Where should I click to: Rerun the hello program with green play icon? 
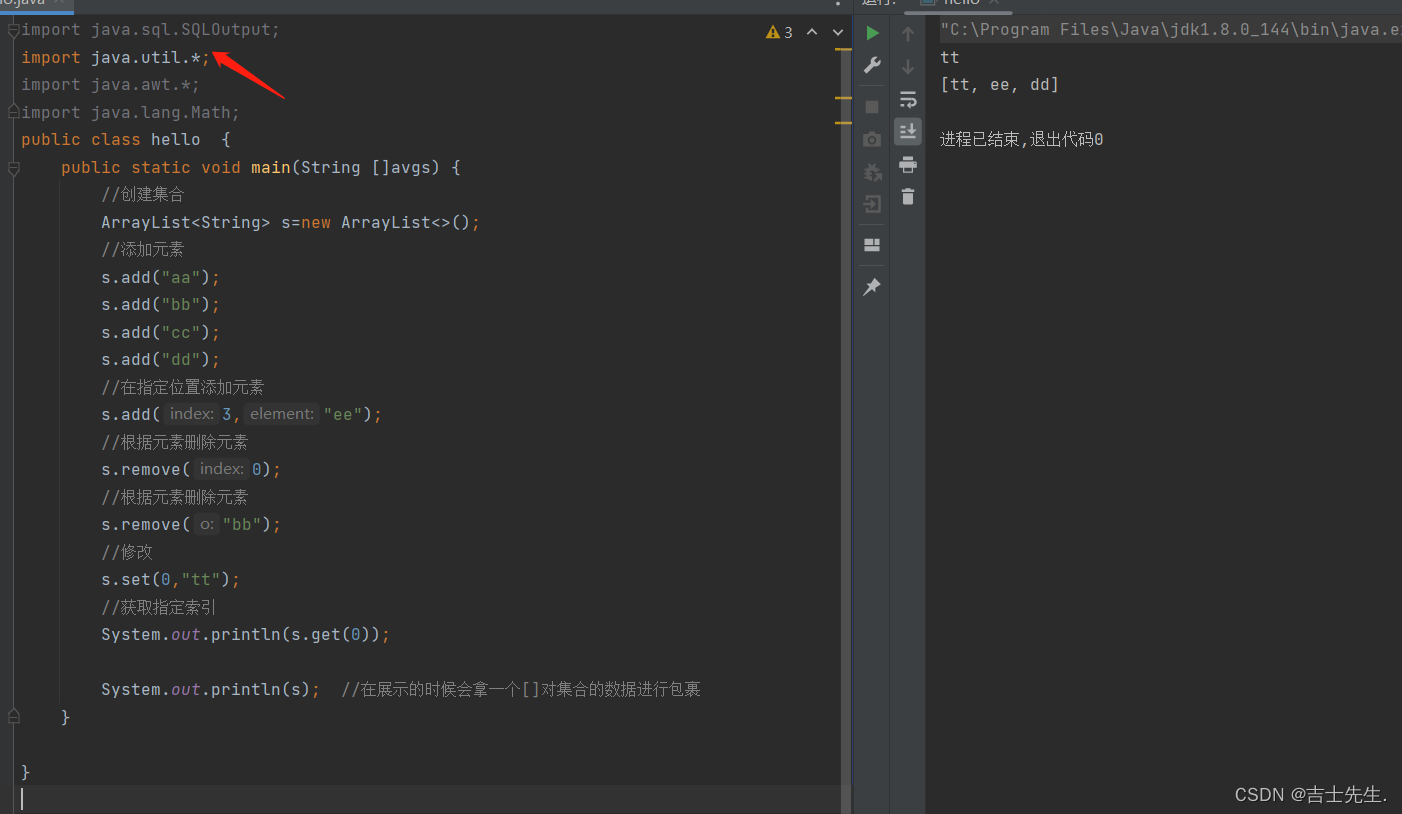(x=872, y=34)
